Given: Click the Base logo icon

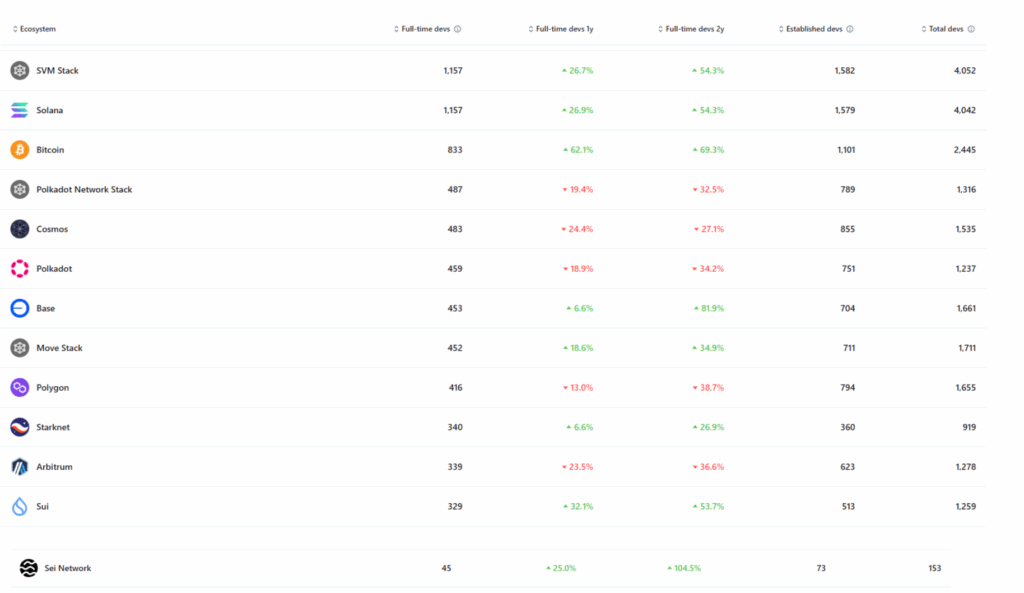Looking at the screenshot, I should click(19, 308).
